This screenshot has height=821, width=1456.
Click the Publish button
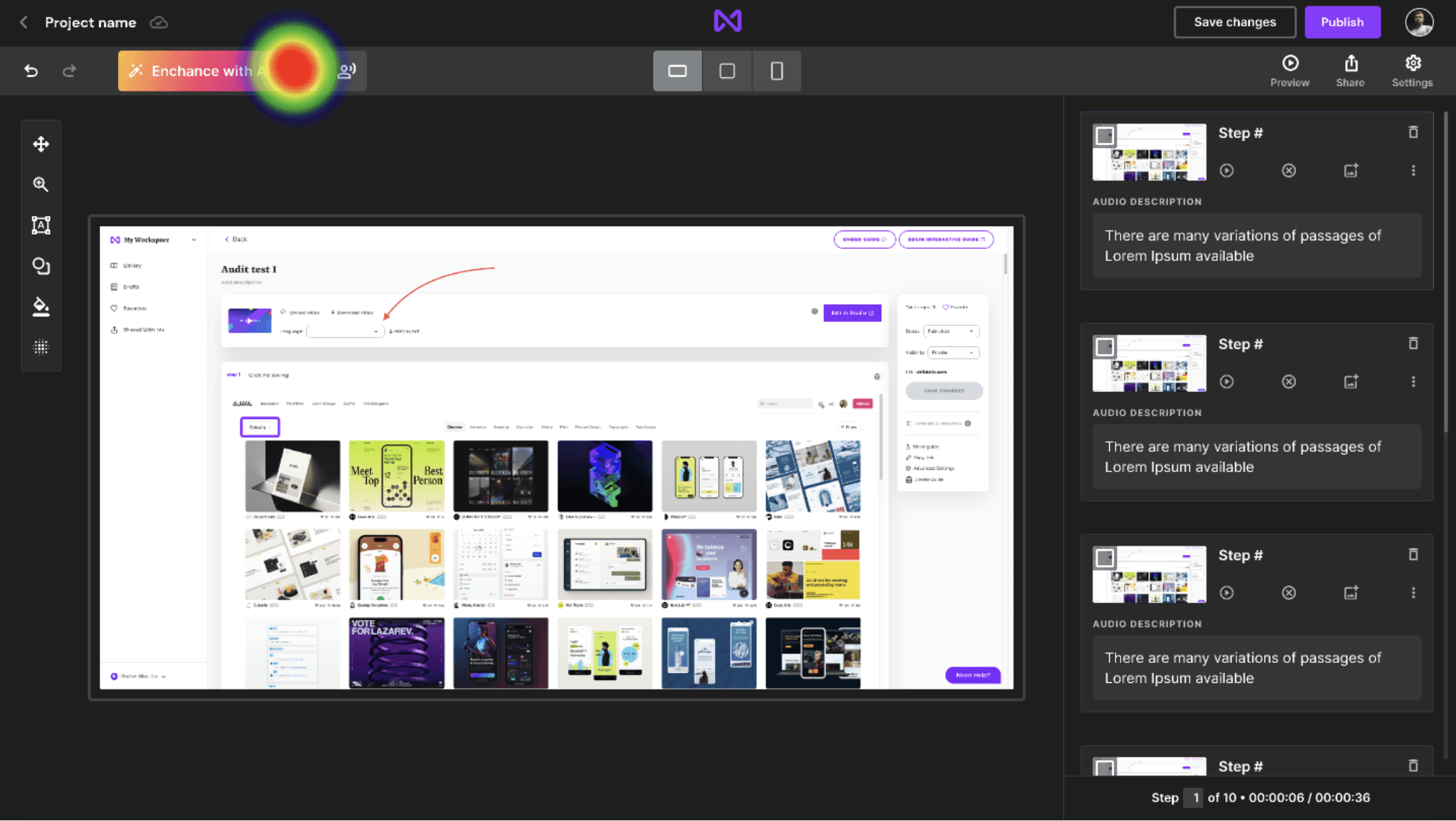point(1342,22)
